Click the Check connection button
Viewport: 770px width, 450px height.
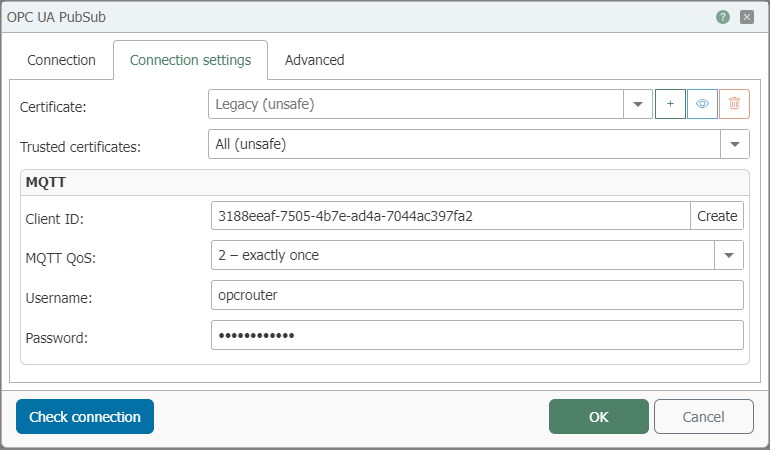tap(85, 417)
